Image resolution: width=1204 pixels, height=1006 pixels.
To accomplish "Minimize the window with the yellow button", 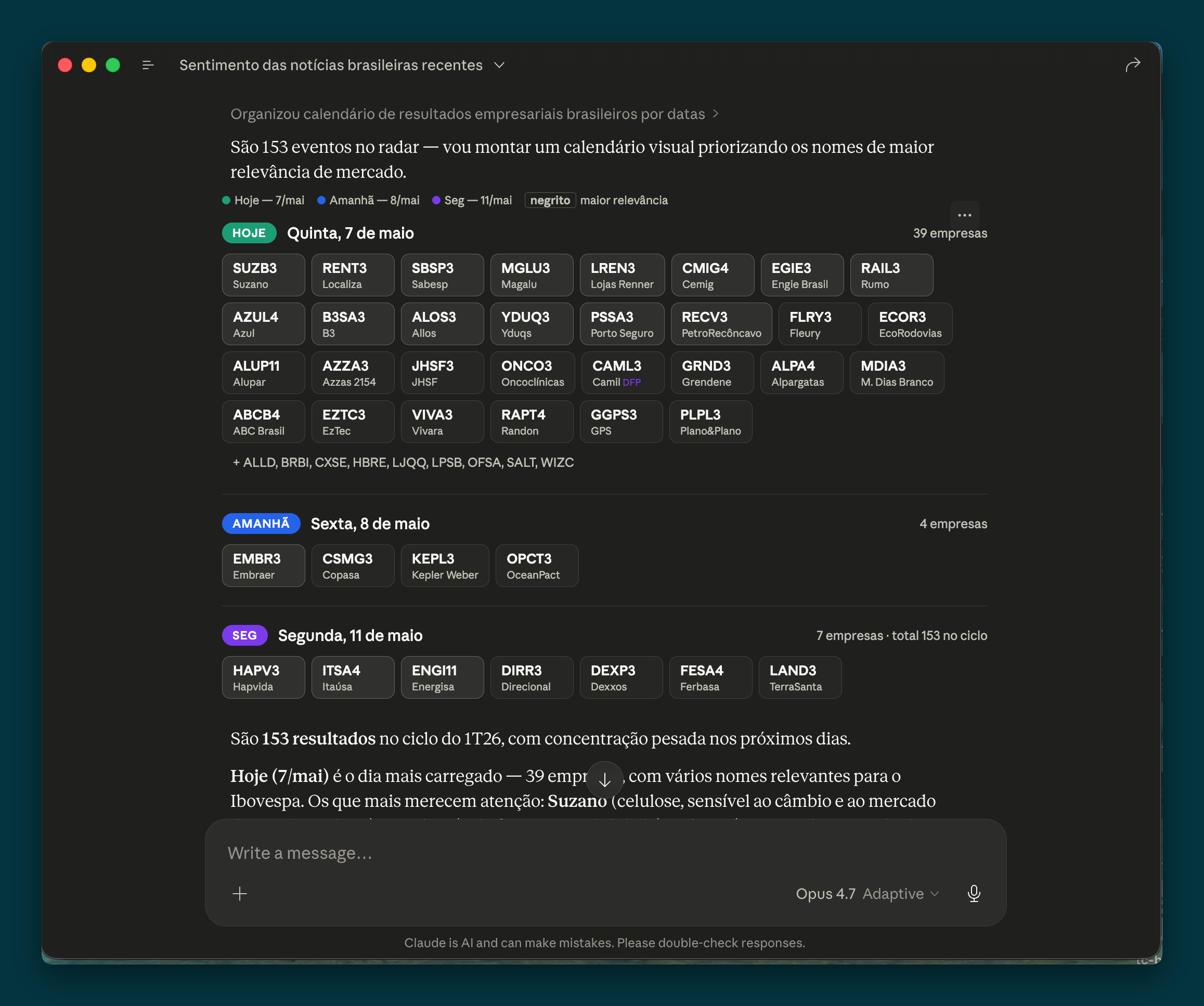I will pyautogui.click(x=89, y=66).
